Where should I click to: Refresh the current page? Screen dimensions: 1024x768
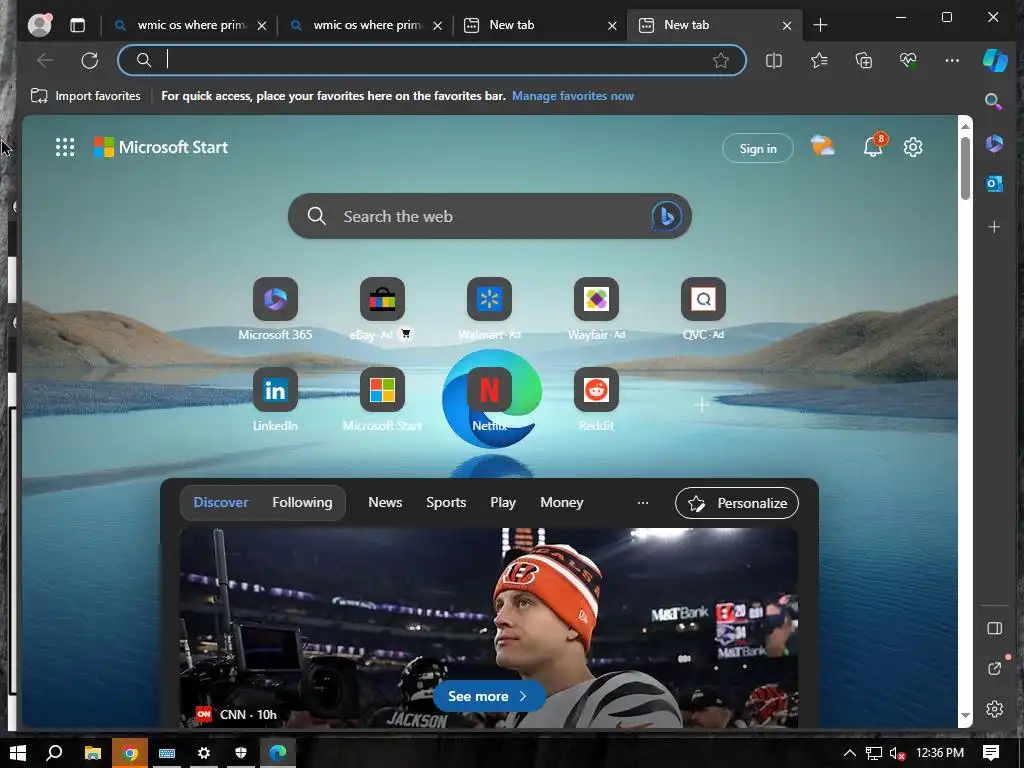[x=89, y=61]
